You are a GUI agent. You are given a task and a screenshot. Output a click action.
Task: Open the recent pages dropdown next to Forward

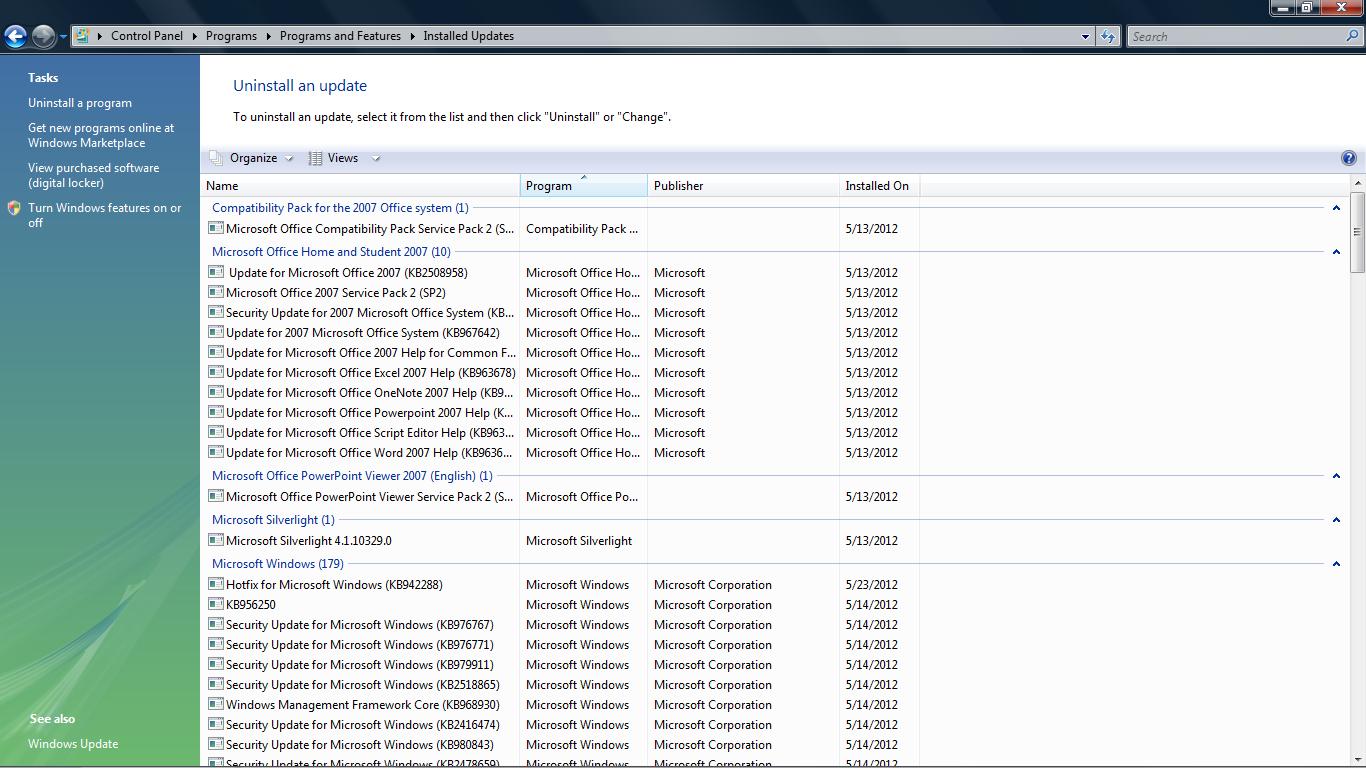click(63, 37)
